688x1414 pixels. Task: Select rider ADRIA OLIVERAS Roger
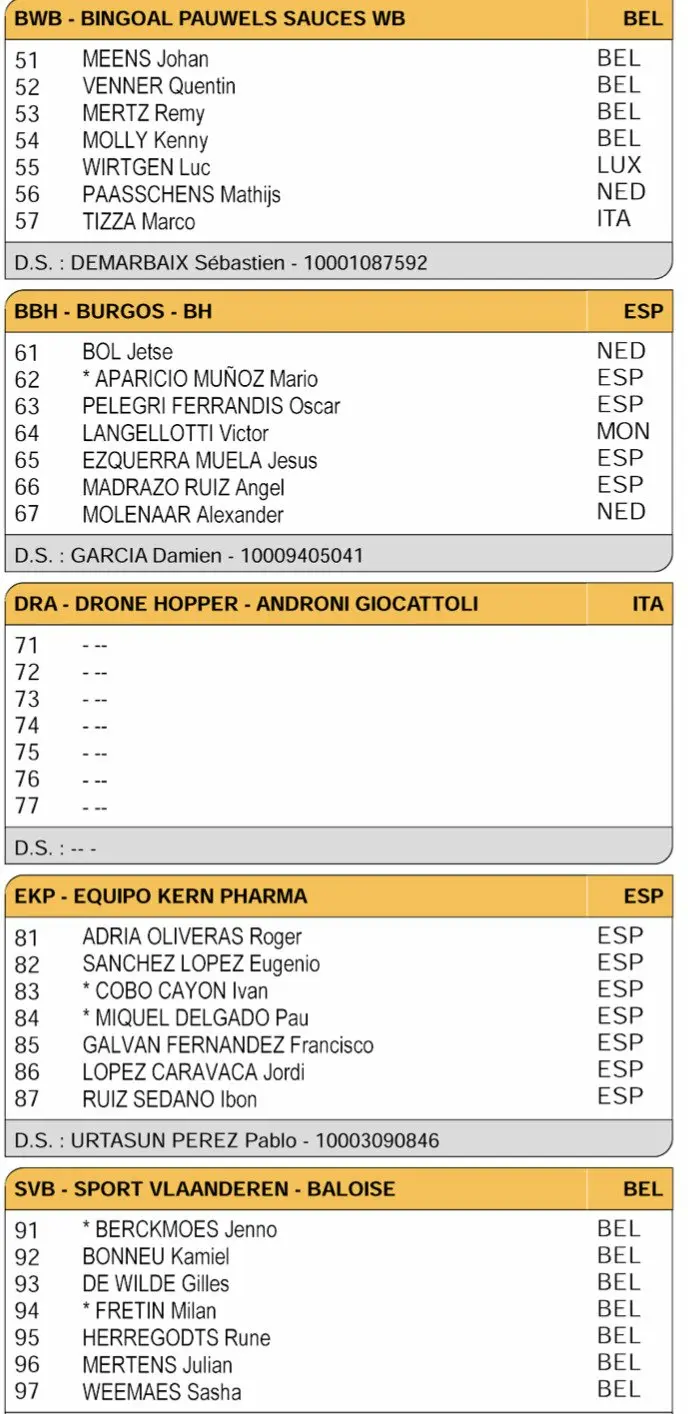pyautogui.click(x=192, y=937)
